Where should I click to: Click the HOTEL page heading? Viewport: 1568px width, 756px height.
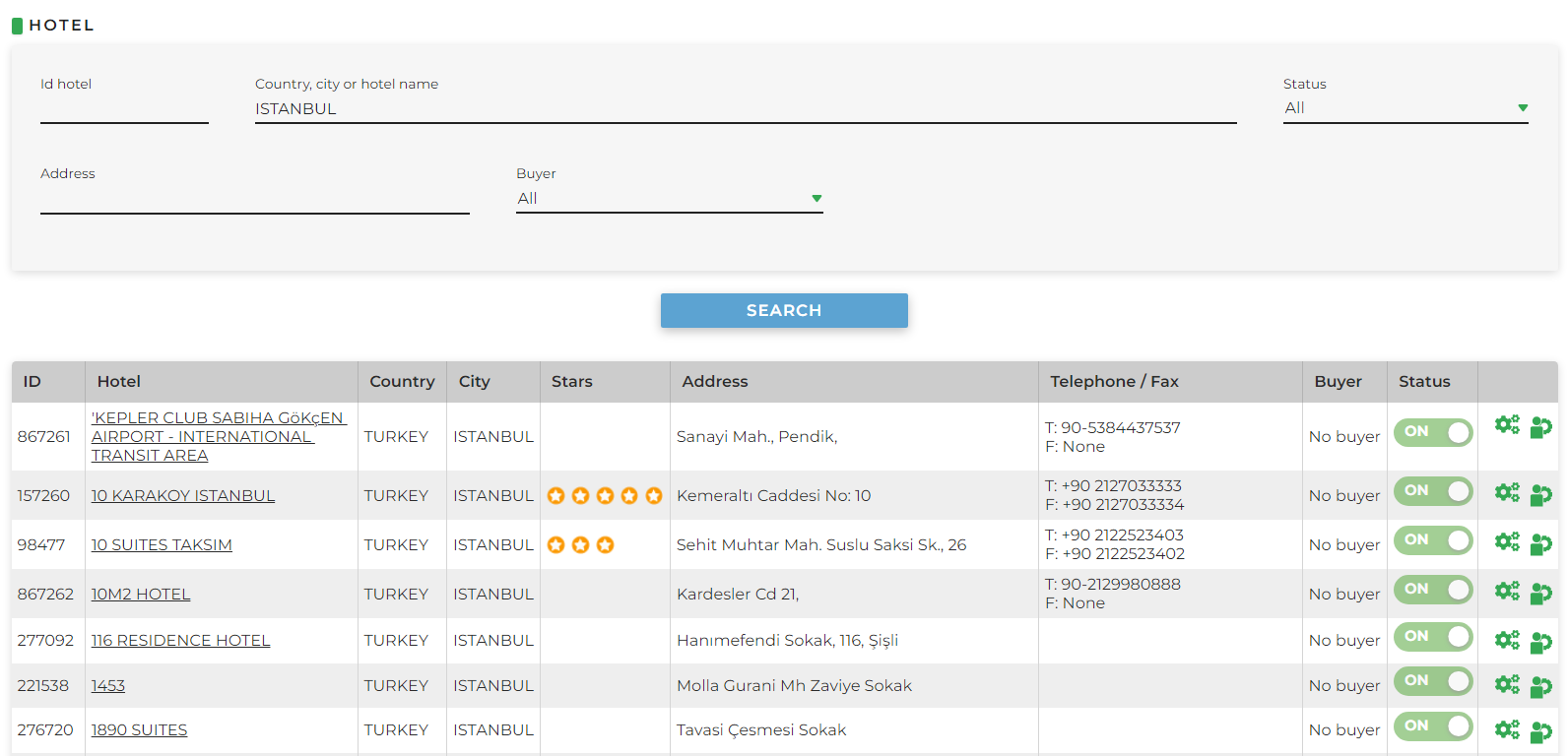[61, 25]
